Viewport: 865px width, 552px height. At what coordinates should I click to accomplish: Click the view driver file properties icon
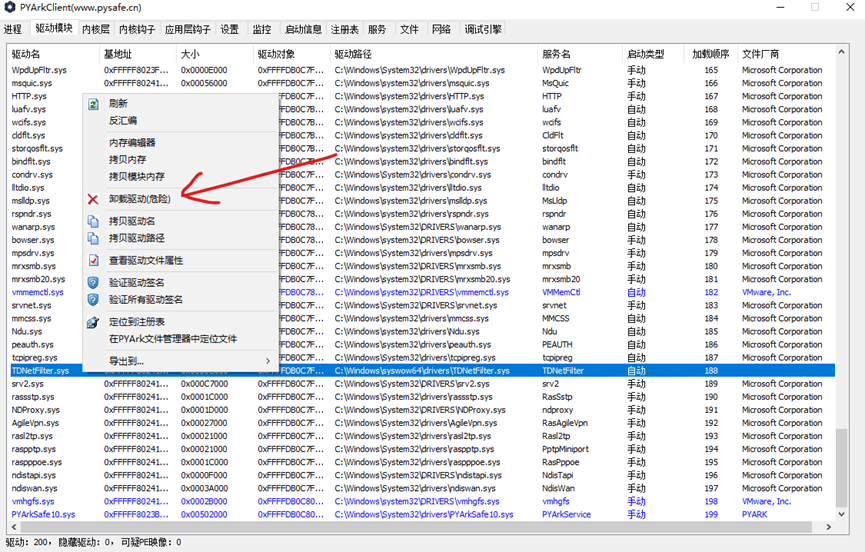93,260
